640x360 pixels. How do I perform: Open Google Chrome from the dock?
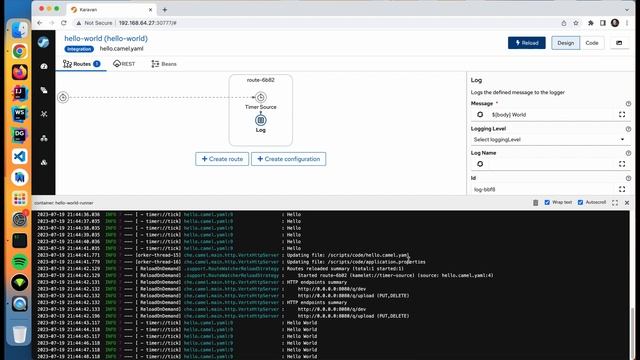[x=20, y=51]
